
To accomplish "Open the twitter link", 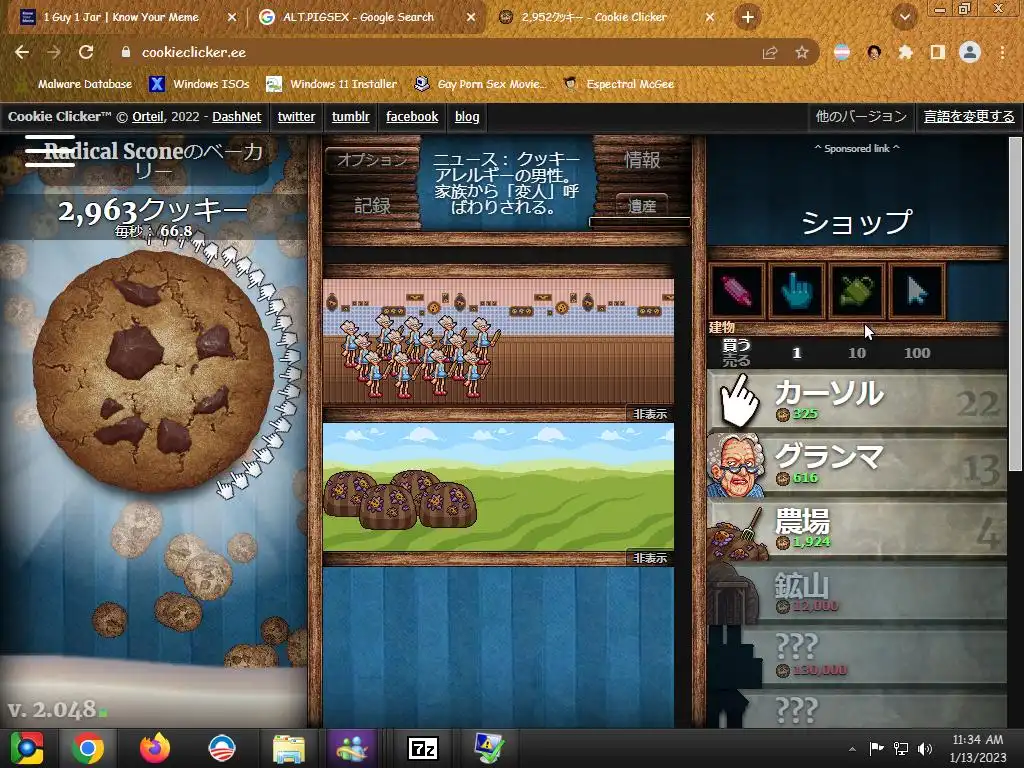I will click(296, 117).
